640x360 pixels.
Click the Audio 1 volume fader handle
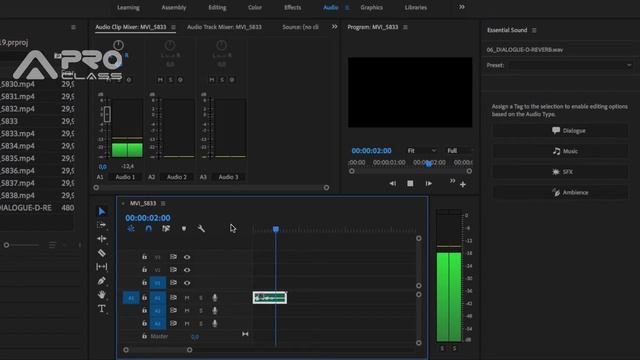[x=107, y=114]
